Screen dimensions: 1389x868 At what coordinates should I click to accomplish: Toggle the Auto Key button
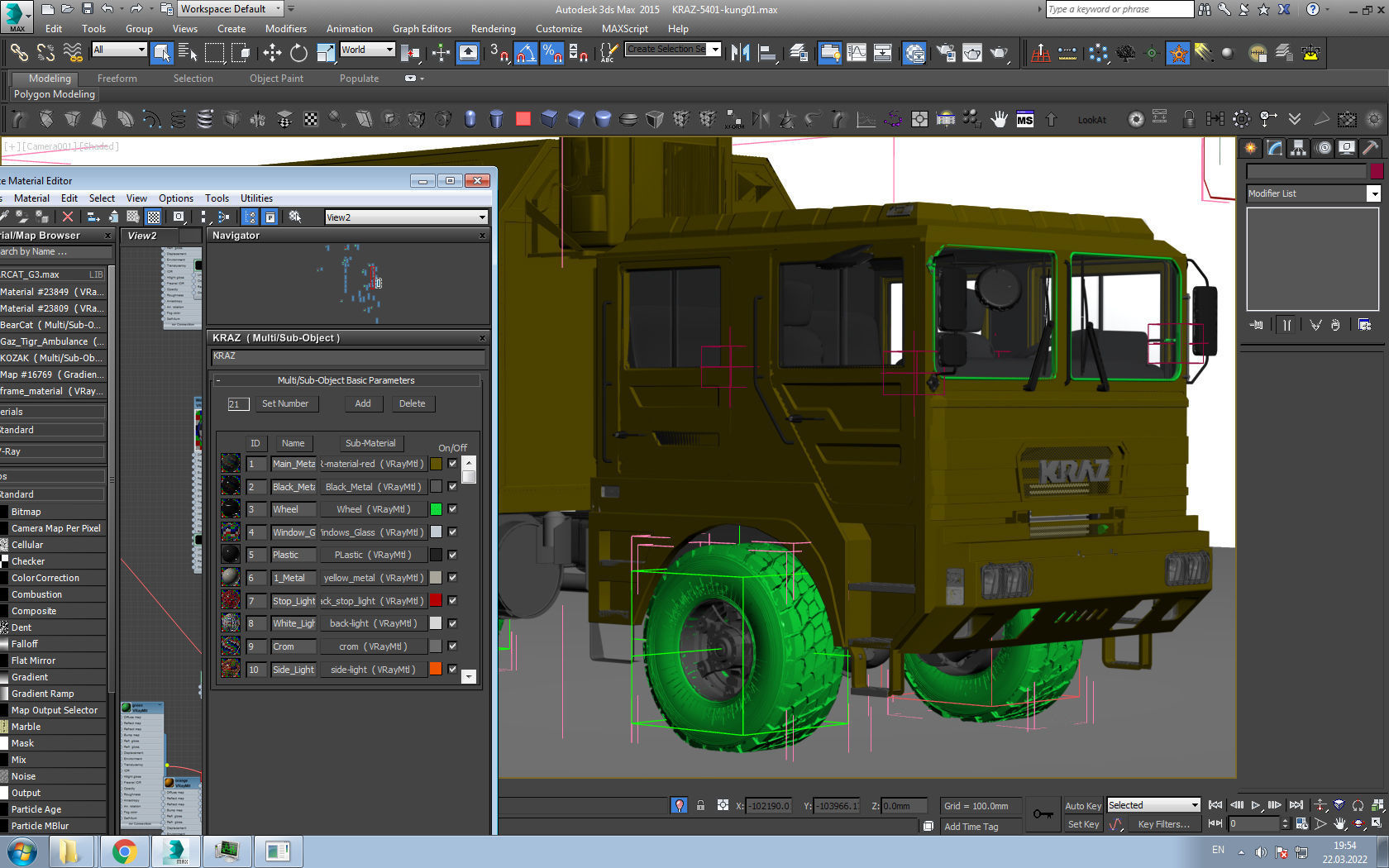[x=1083, y=806]
